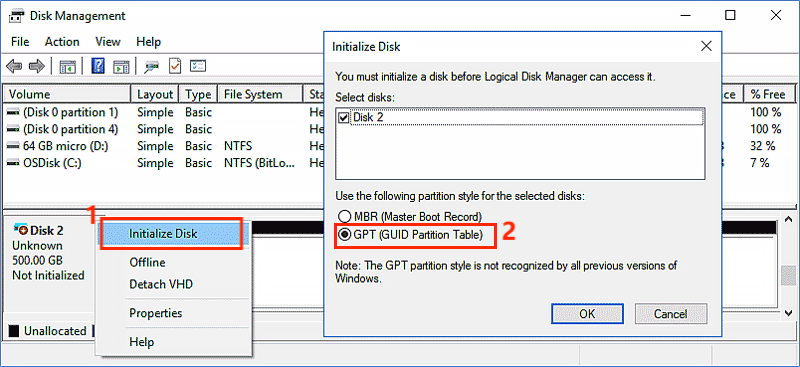Minimize the Disk Management window

(685, 16)
